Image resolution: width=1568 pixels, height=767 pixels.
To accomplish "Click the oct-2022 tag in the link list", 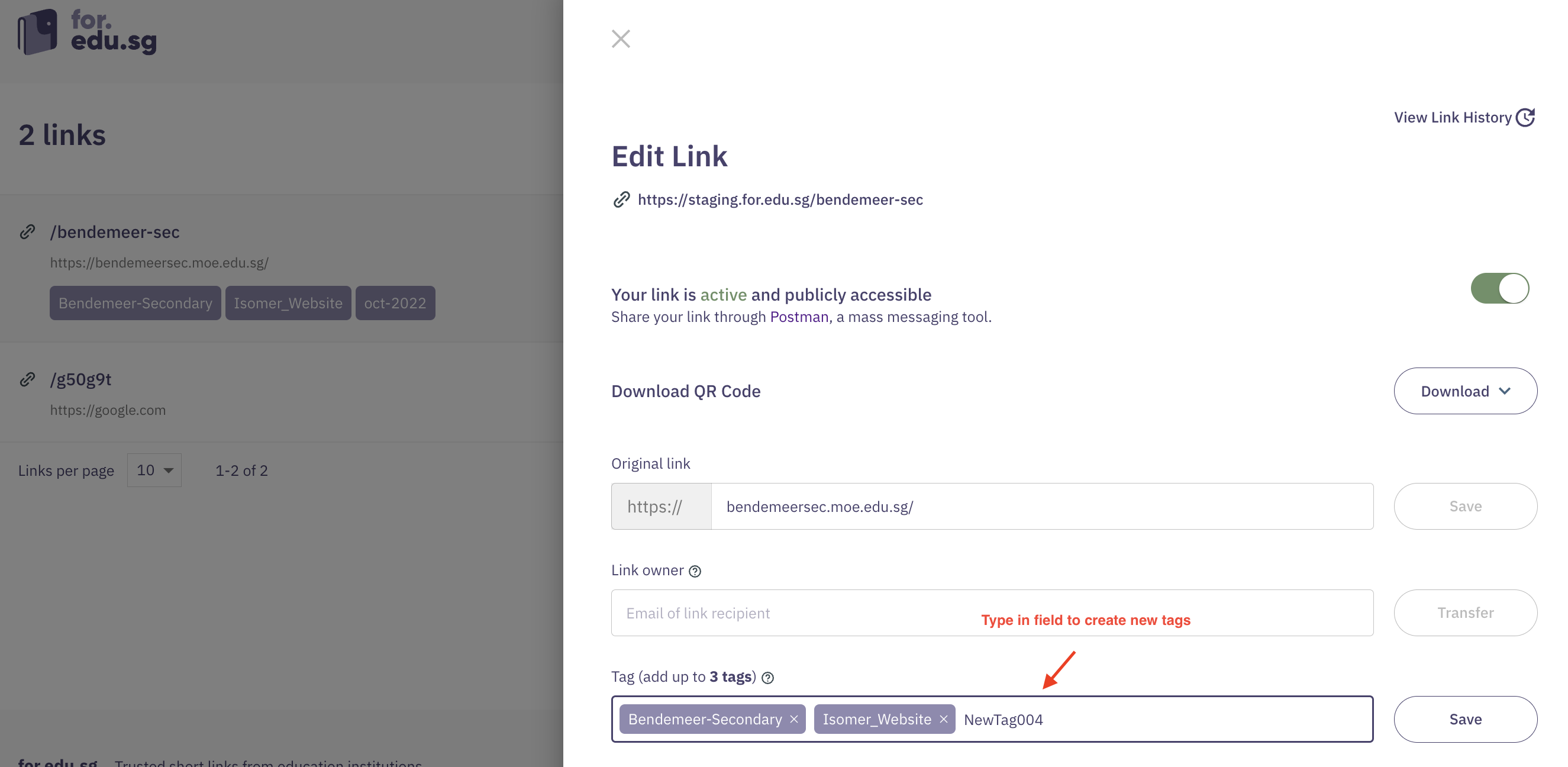I will point(395,303).
